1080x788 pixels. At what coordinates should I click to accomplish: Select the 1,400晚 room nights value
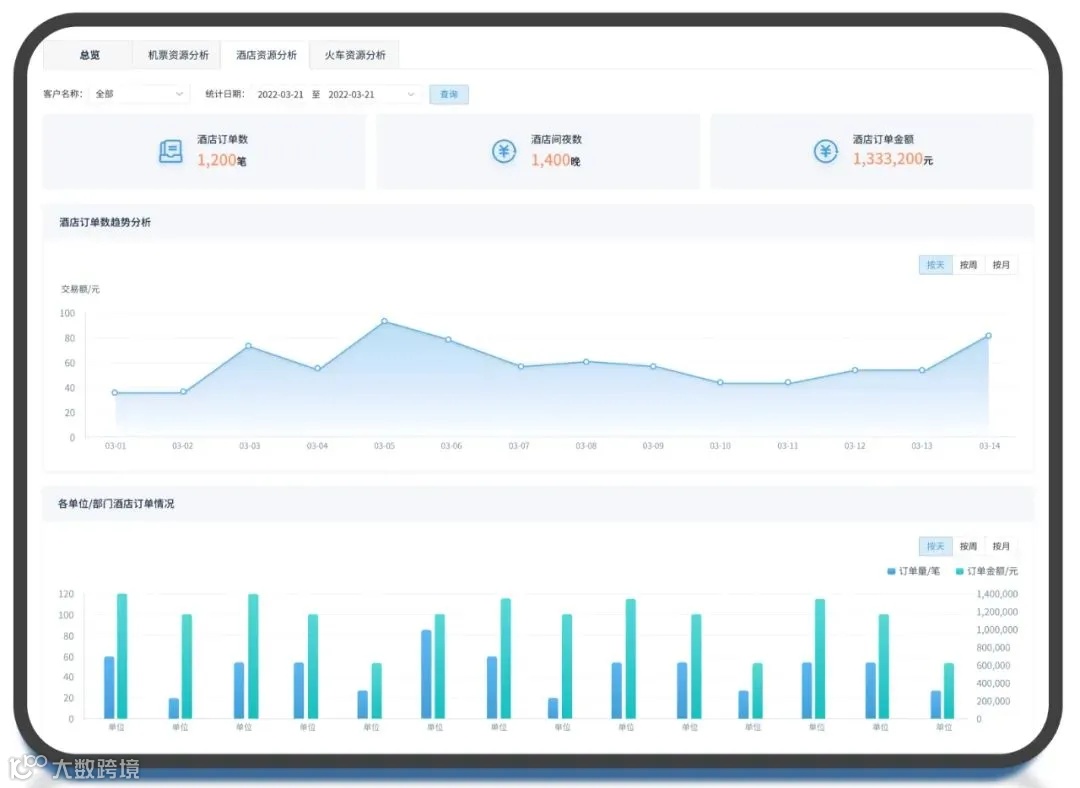[x=555, y=160]
